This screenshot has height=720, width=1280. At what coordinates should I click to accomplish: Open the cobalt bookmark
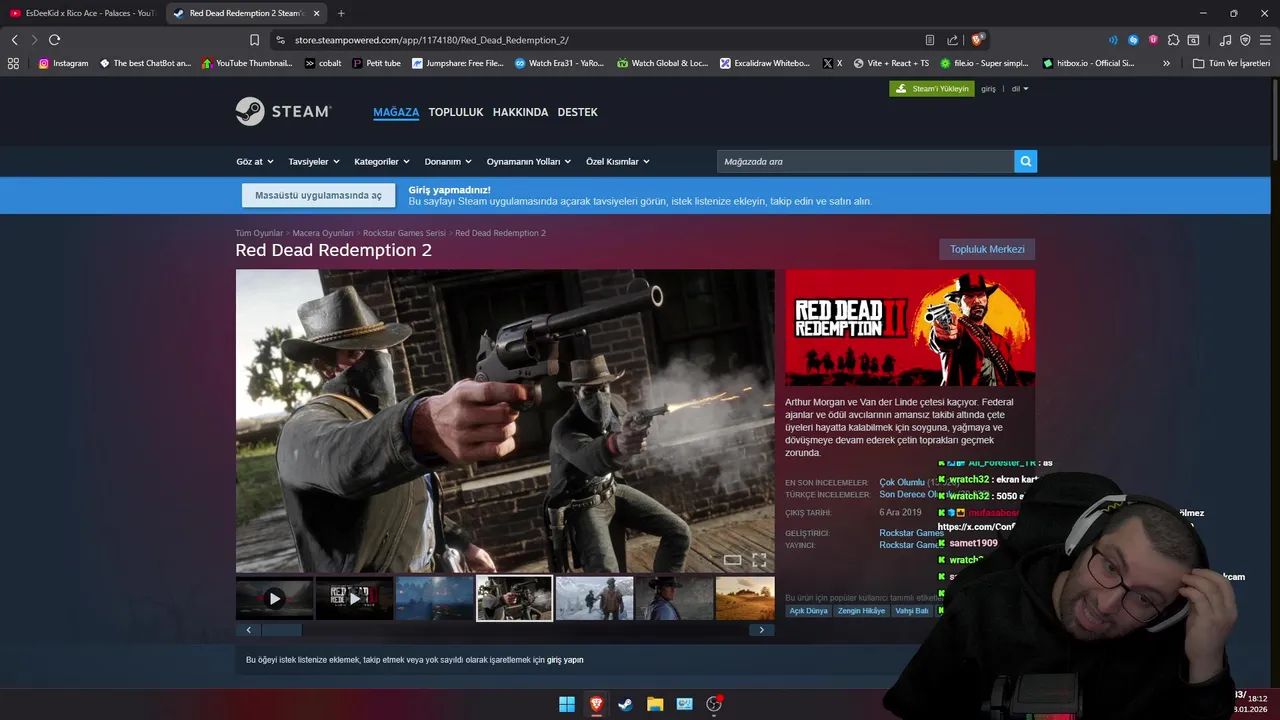(322, 63)
